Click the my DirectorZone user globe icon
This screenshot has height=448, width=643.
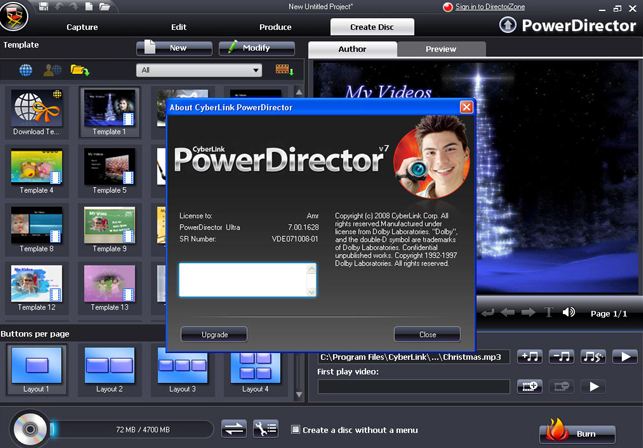pos(52,70)
